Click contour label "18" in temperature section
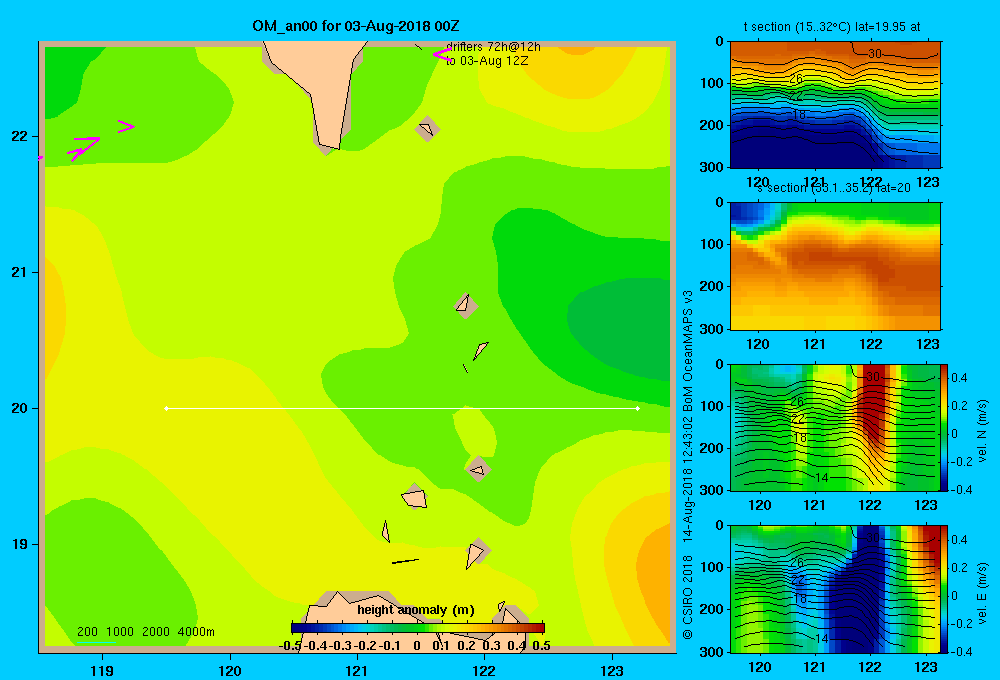The width and height of the screenshot is (1000, 680). (798, 115)
